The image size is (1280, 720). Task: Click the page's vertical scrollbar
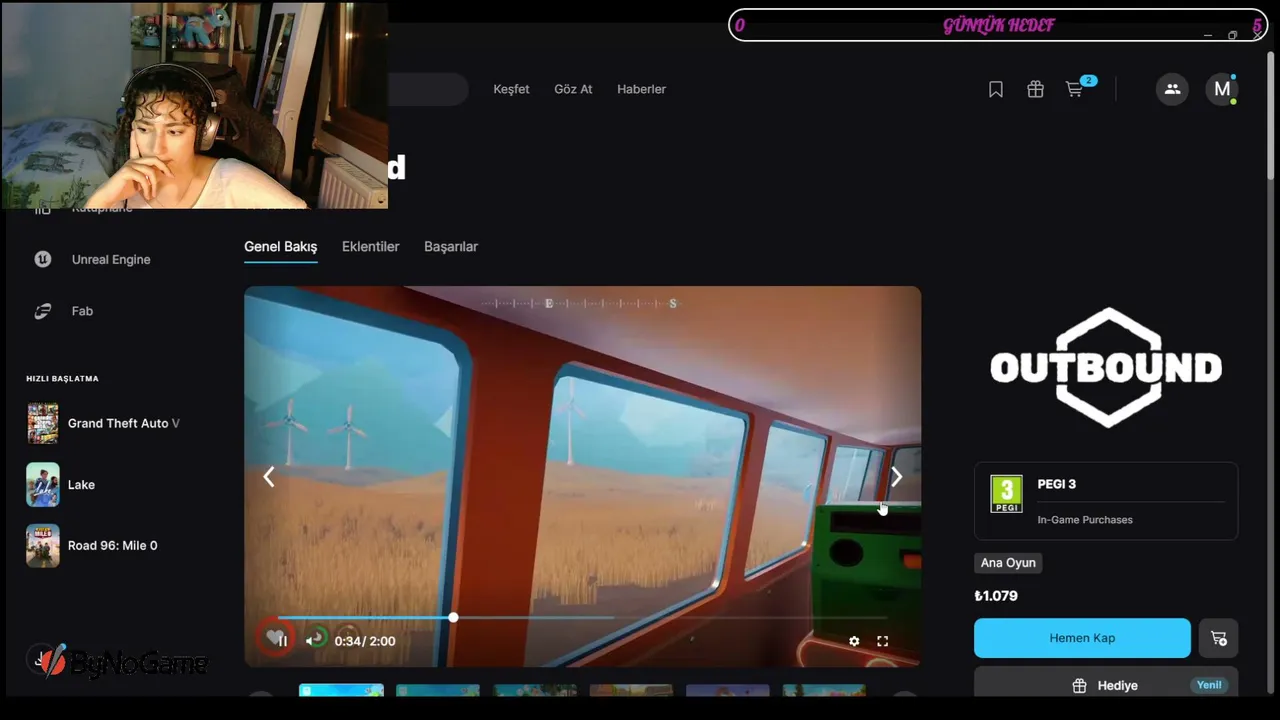(x=1271, y=115)
